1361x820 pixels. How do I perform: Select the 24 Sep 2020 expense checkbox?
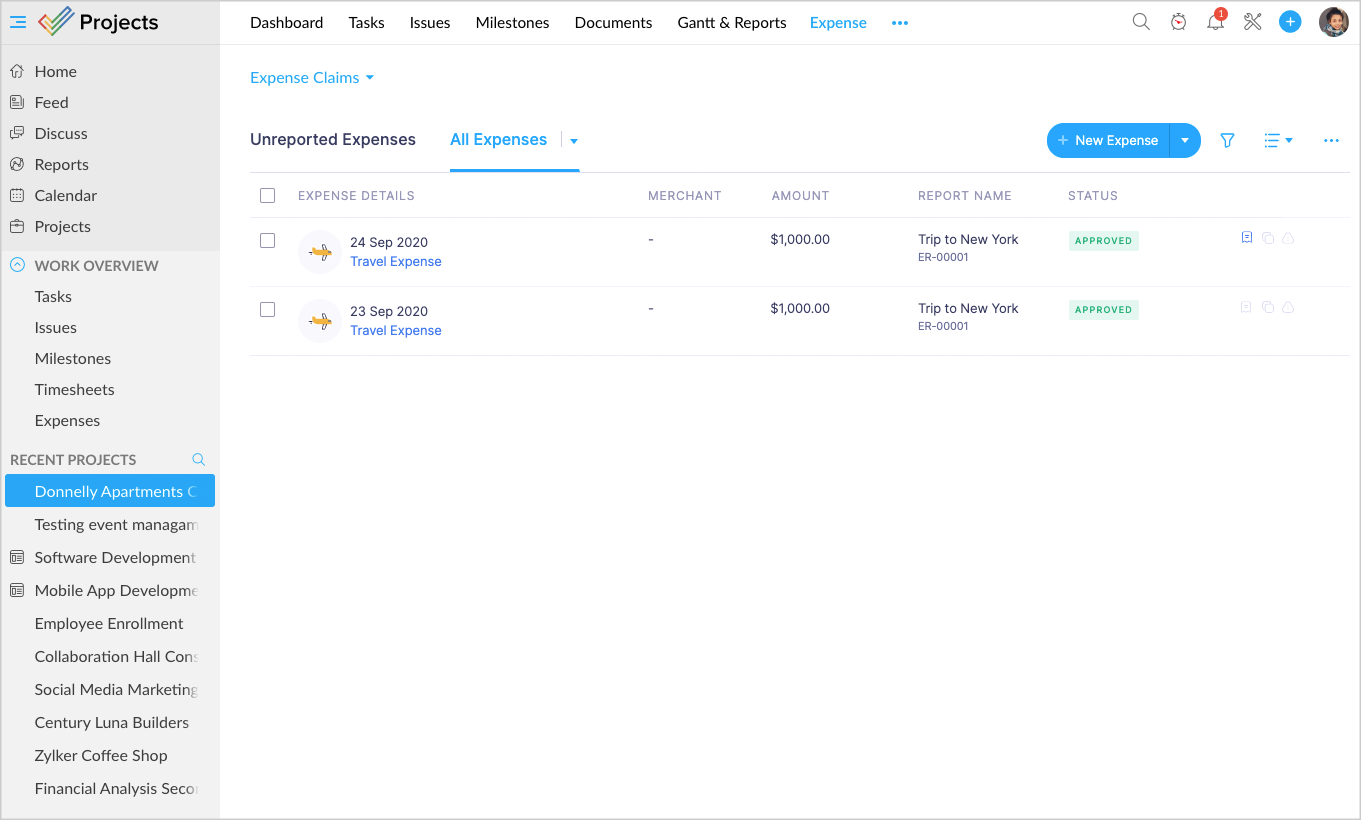click(x=267, y=241)
